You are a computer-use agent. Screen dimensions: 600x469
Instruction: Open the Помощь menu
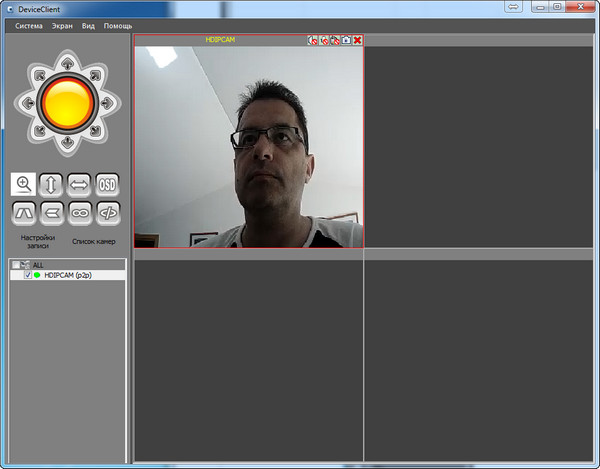(118, 24)
